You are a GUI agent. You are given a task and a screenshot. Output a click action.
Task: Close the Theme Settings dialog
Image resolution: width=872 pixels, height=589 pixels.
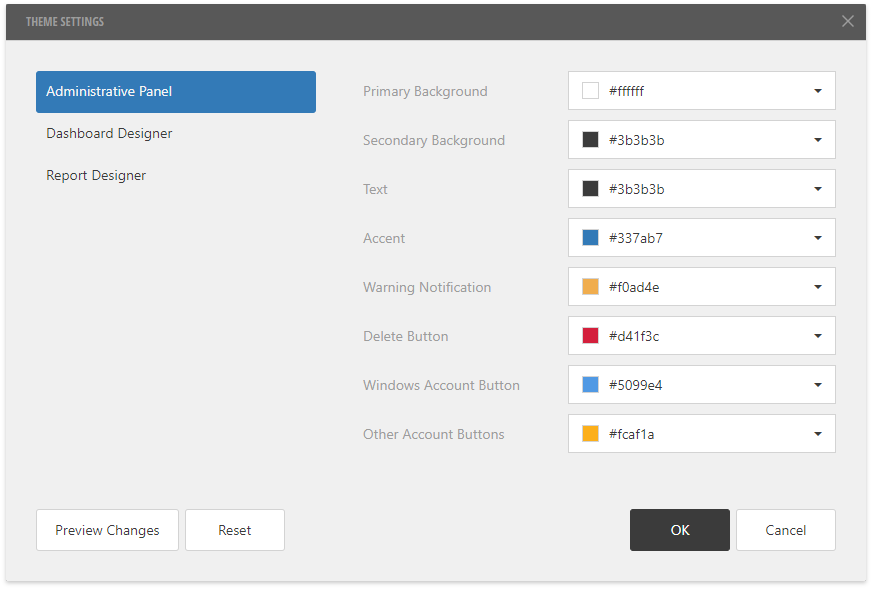click(847, 21)
